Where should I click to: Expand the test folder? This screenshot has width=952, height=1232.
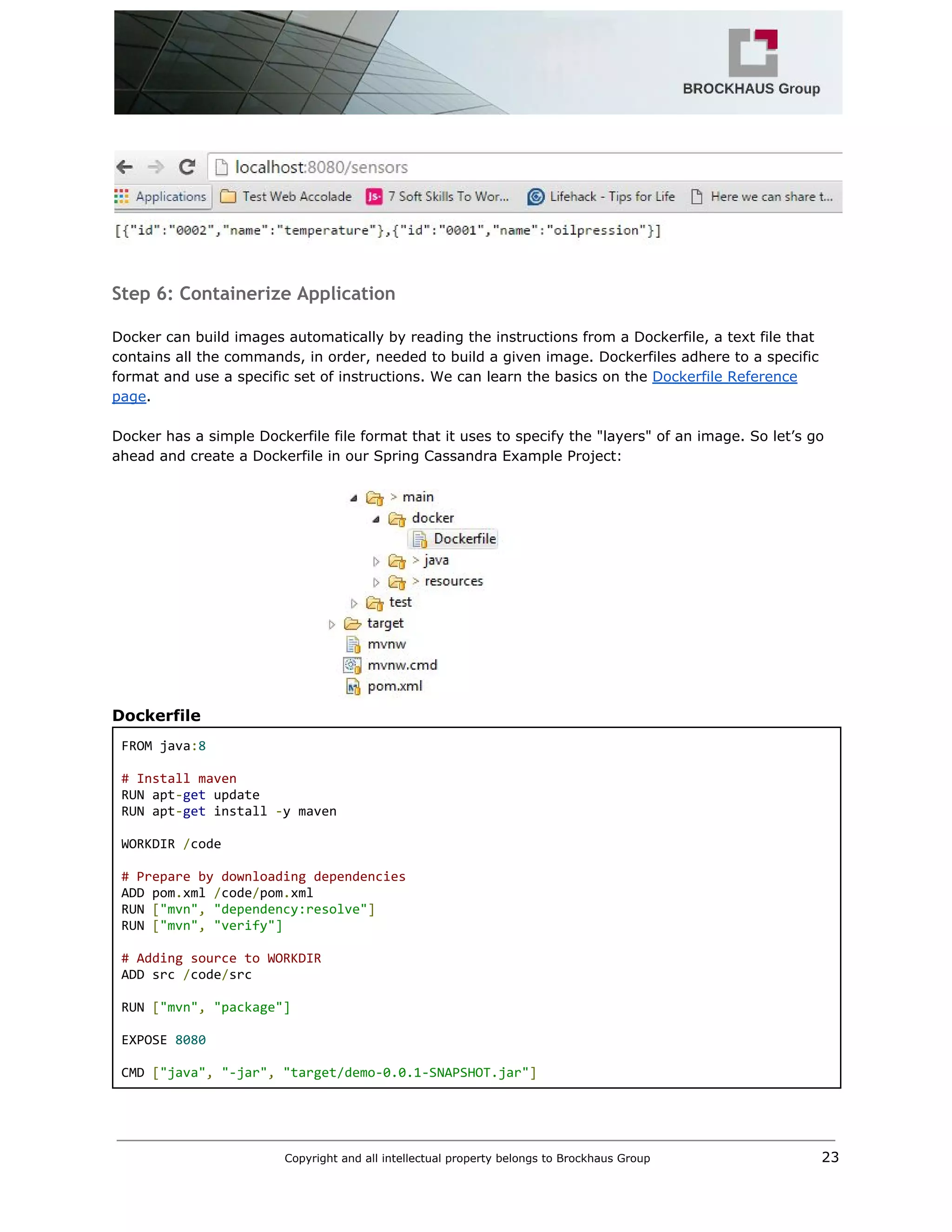click(354, 603)
